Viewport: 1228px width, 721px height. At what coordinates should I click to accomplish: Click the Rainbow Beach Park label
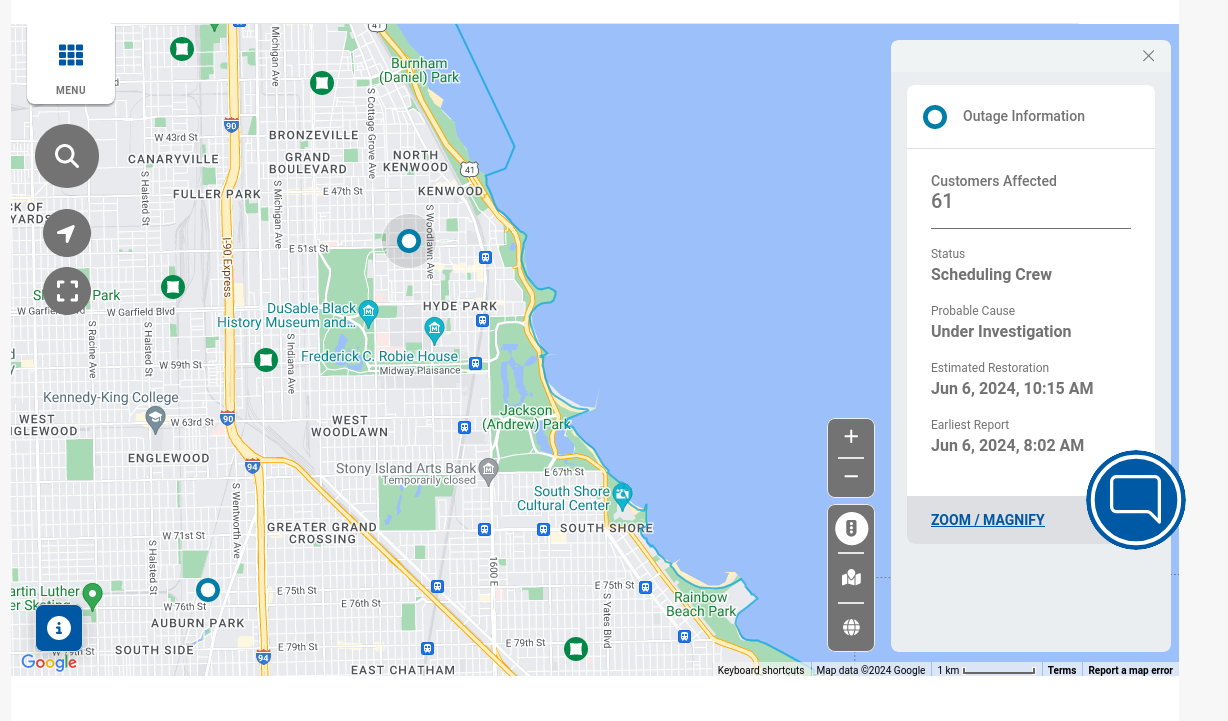click(x=701, y=604)
